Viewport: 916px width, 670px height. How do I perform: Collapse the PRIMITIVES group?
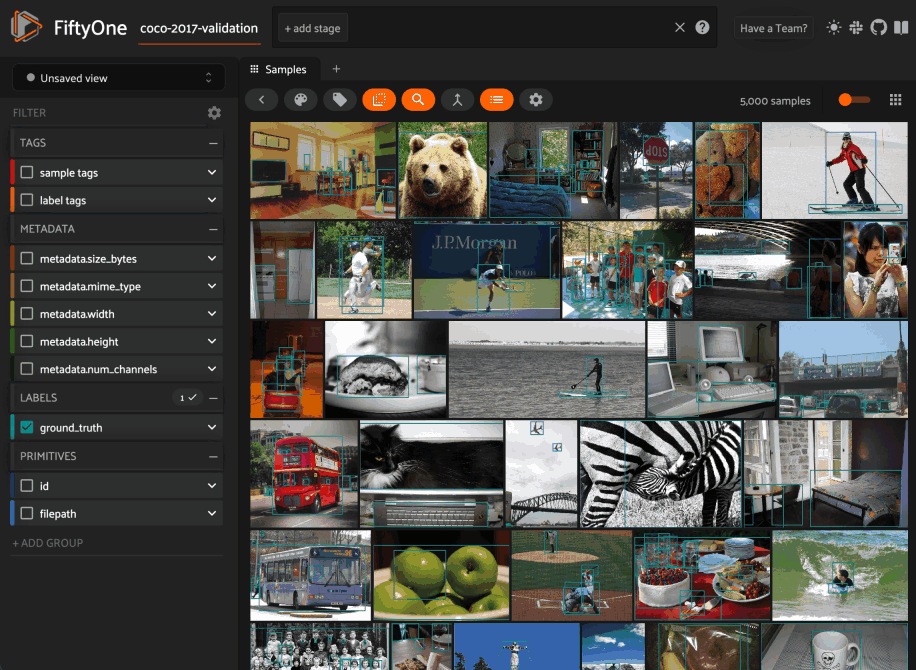pos(213,457)
